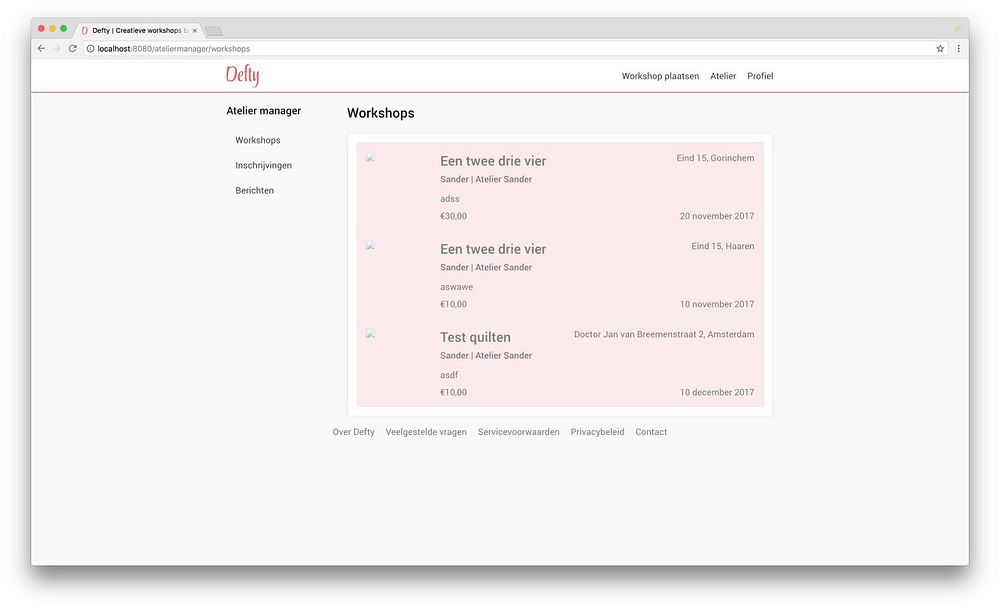The width and height of the screenshot is (1000, 610).
Task: Click the Veelgestelde vragen footer link
Action: [x=426, y=432]
